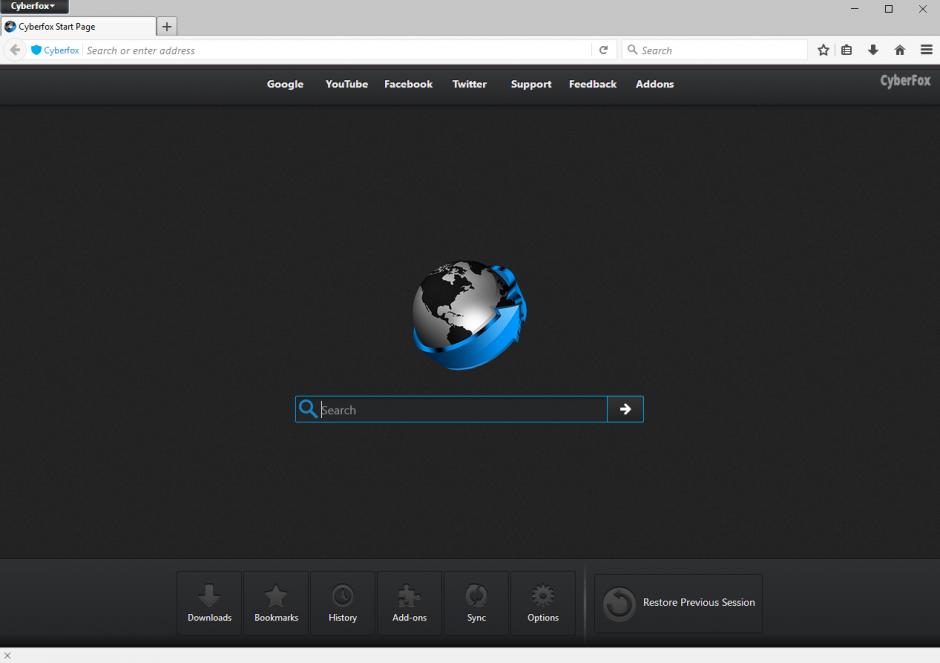Click the Cyberfox shield identity icon
Image resolution: width=940 pixels, height=663 pixels.
coord(36,50)
